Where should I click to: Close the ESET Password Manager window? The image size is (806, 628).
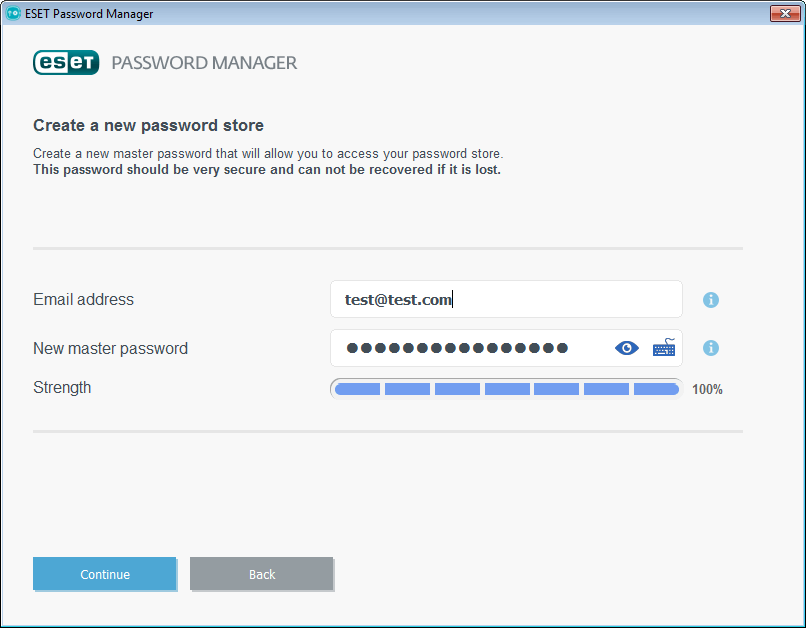[784, 13]
